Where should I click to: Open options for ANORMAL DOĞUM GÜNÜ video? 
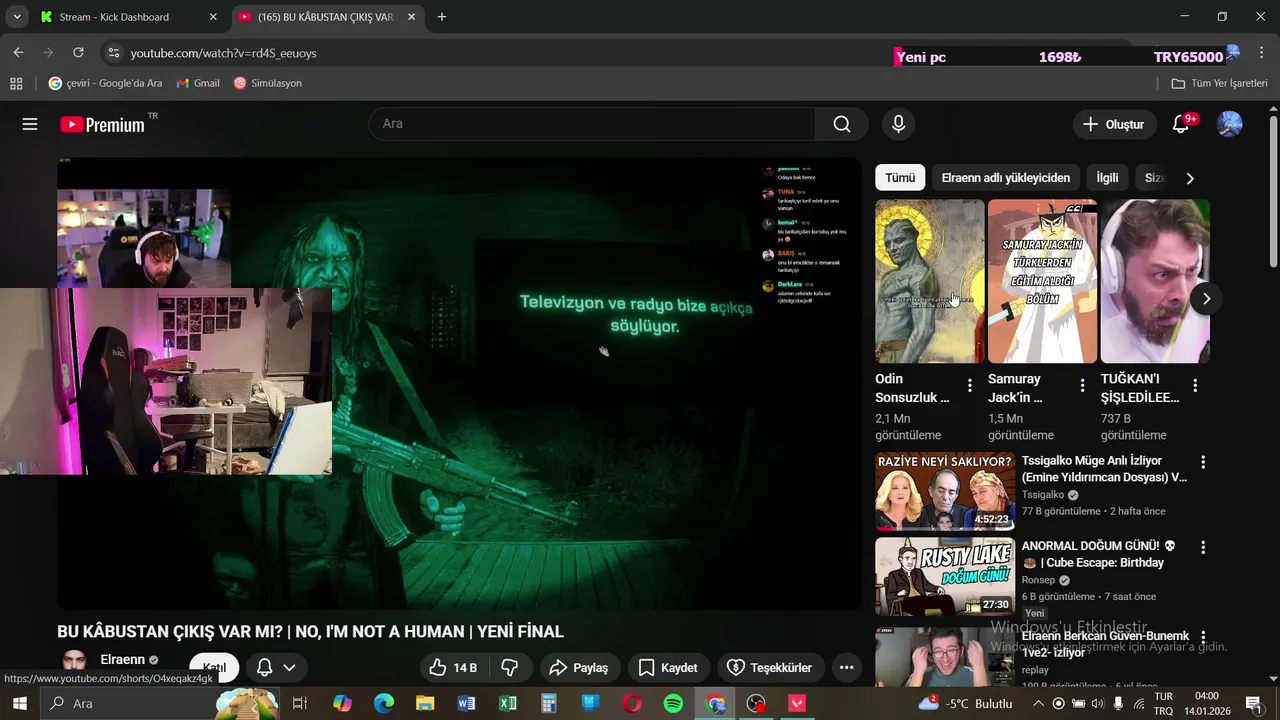(1203, 547)
